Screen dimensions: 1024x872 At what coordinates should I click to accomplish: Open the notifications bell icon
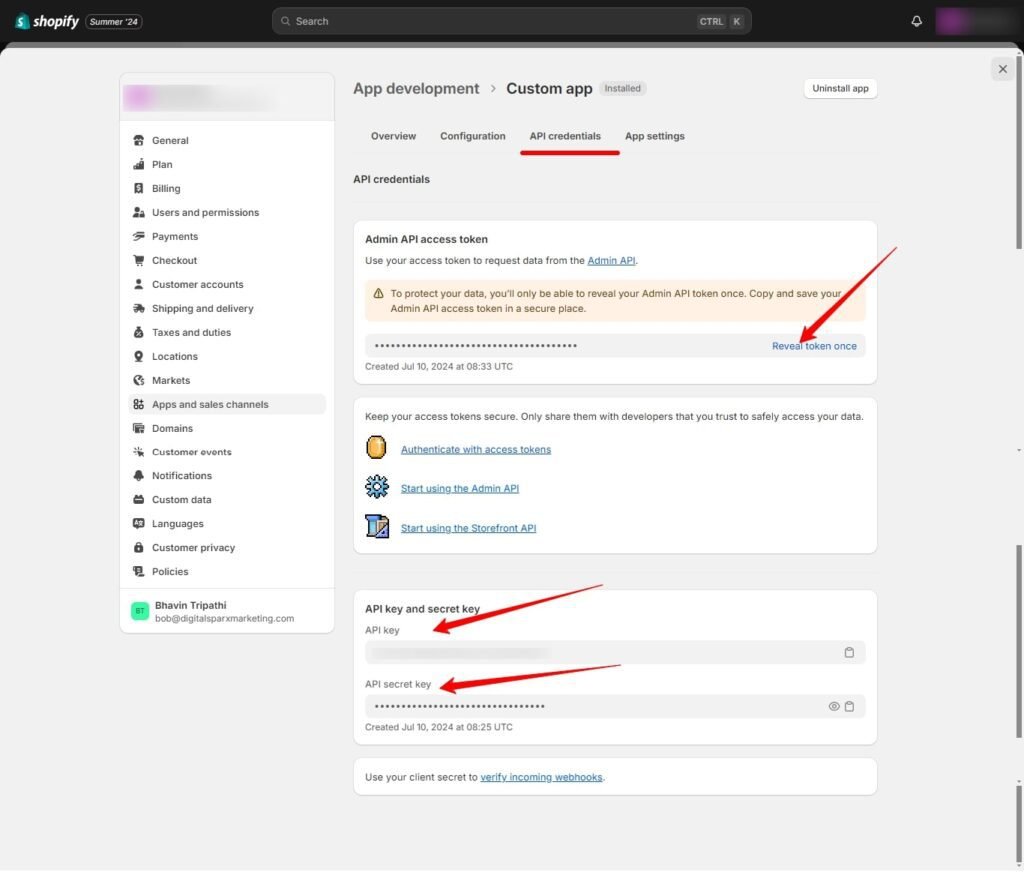click(917, 22)
